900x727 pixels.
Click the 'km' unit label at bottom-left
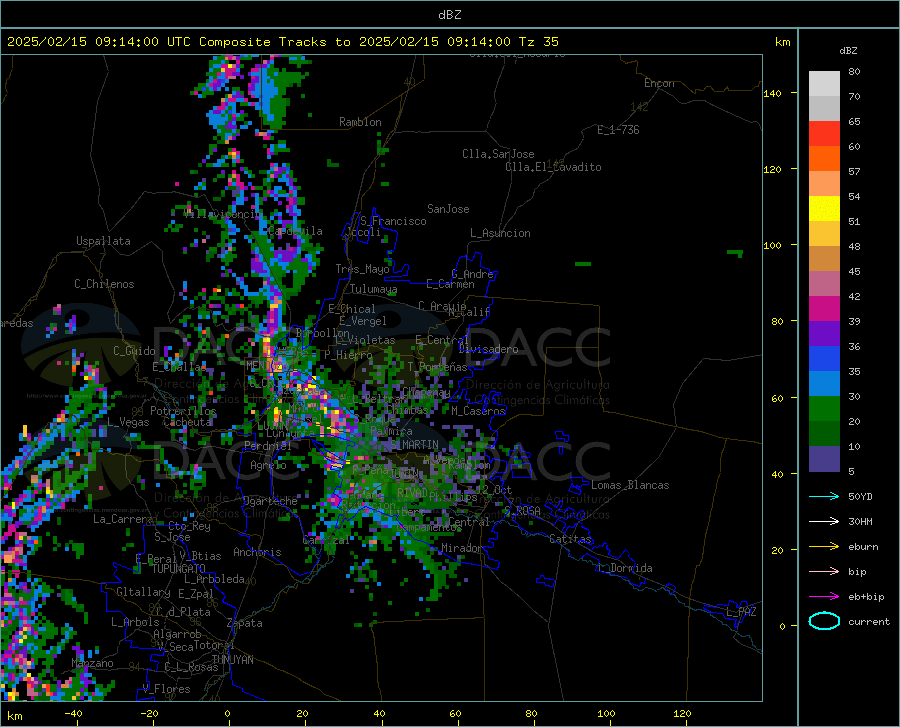[14, 716]
